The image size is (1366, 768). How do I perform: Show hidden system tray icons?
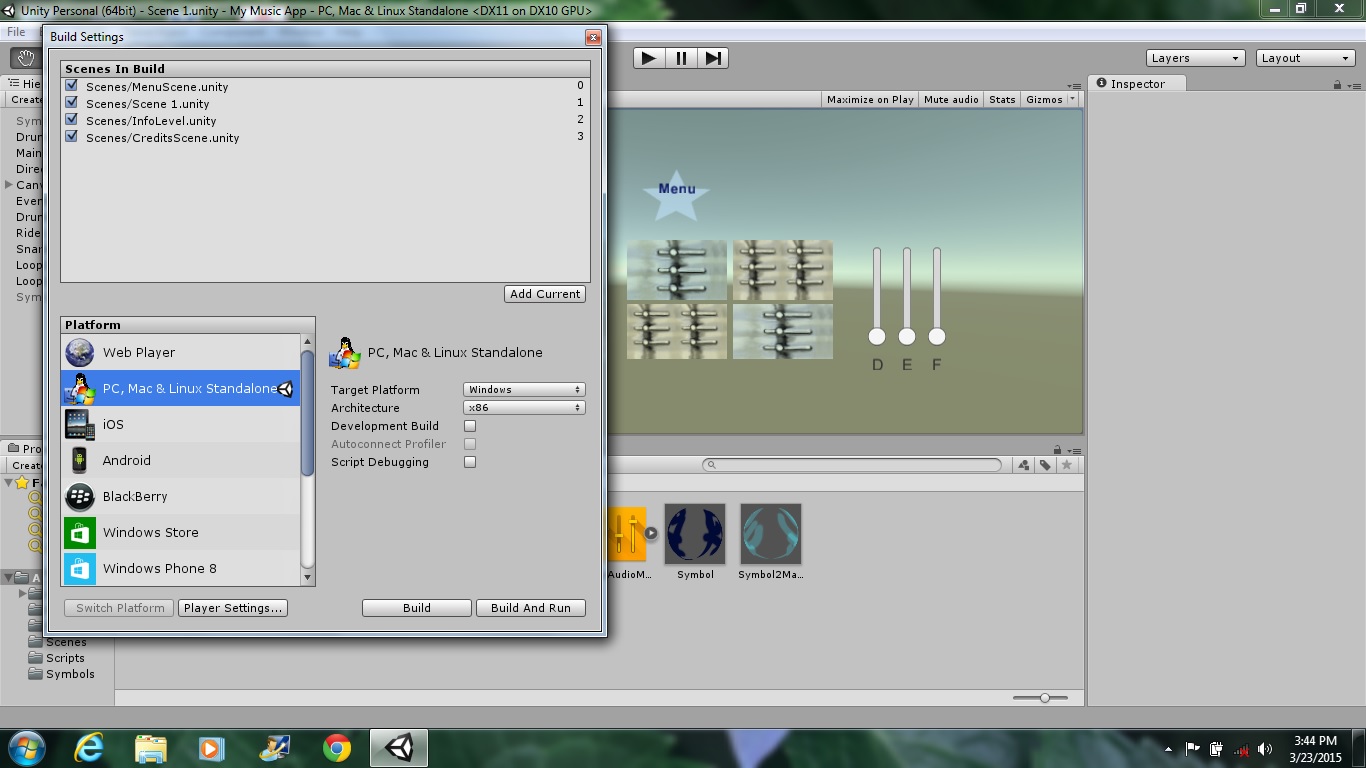pyautogui.click(x=1169, y=749)
